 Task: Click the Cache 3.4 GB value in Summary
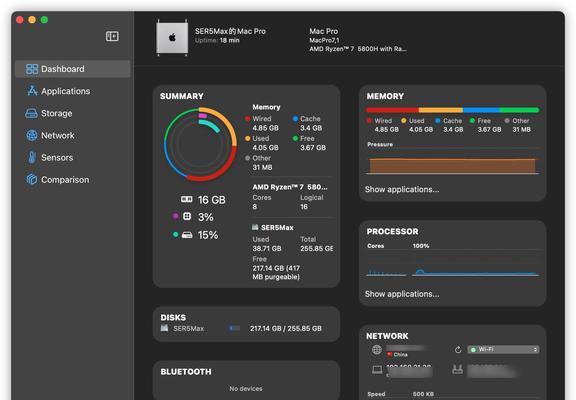(x=311, y=128)
